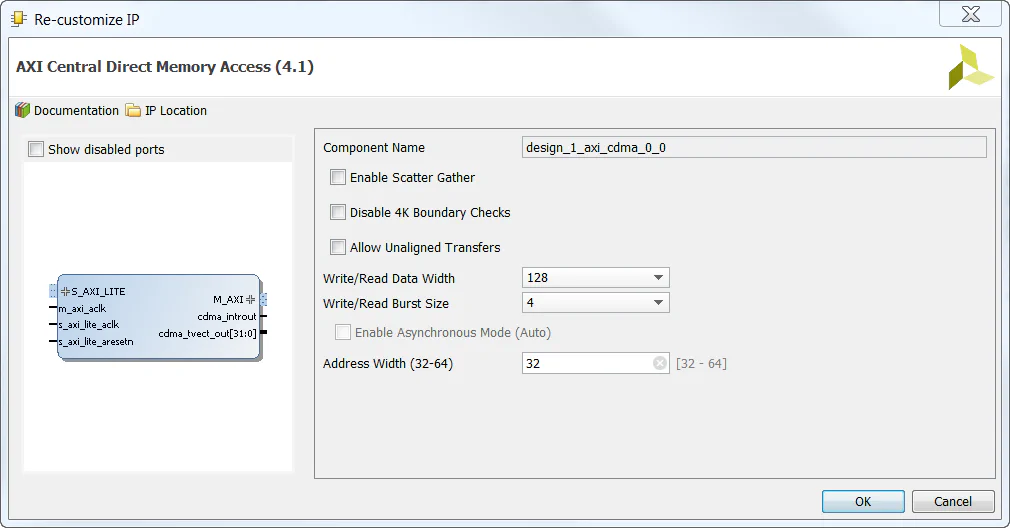
Task: Click the cdma_tvect_out[31:0] port label
Action: coord(207,333)
